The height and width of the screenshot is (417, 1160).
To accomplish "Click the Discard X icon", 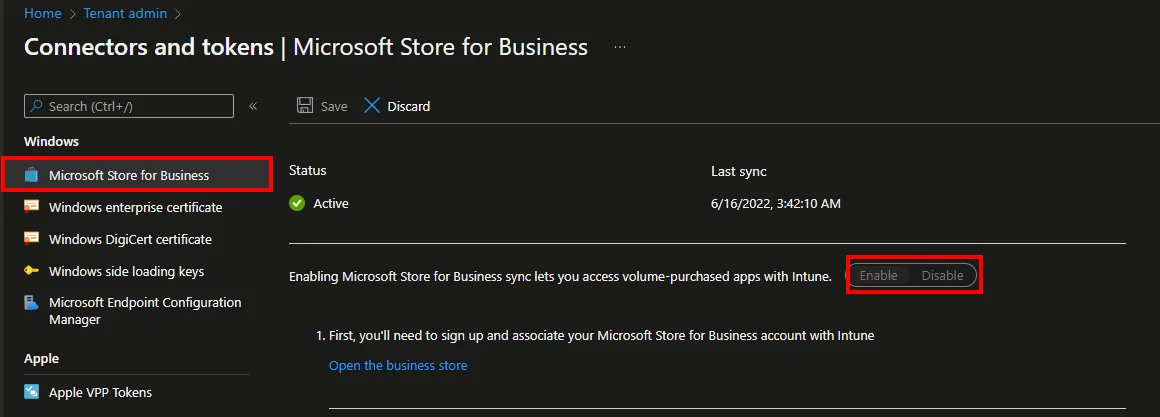I will click(372, 106).
